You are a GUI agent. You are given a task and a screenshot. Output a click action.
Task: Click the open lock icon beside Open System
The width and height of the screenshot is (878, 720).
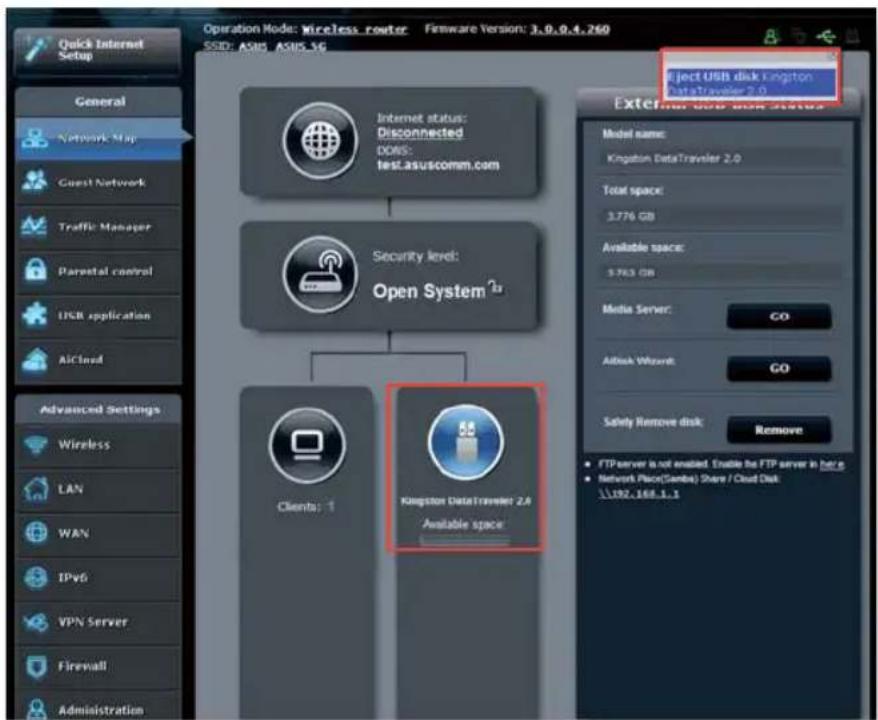496,287
